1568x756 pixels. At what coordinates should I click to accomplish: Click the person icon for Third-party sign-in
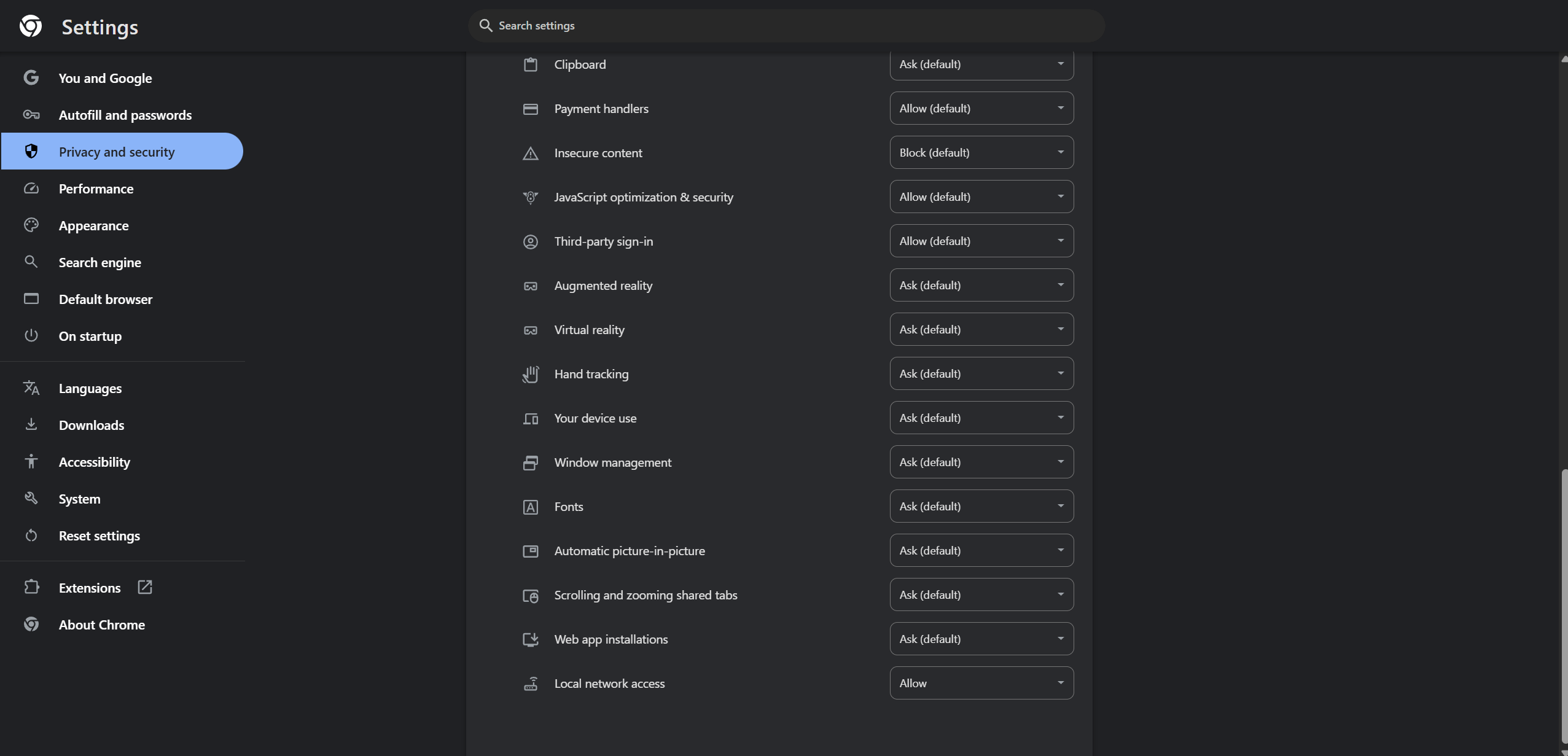click(531, 241)
